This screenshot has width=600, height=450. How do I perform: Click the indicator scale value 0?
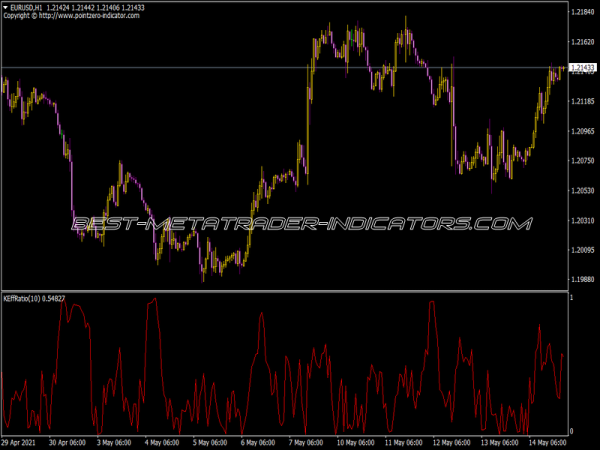click(x=571, y=430)
